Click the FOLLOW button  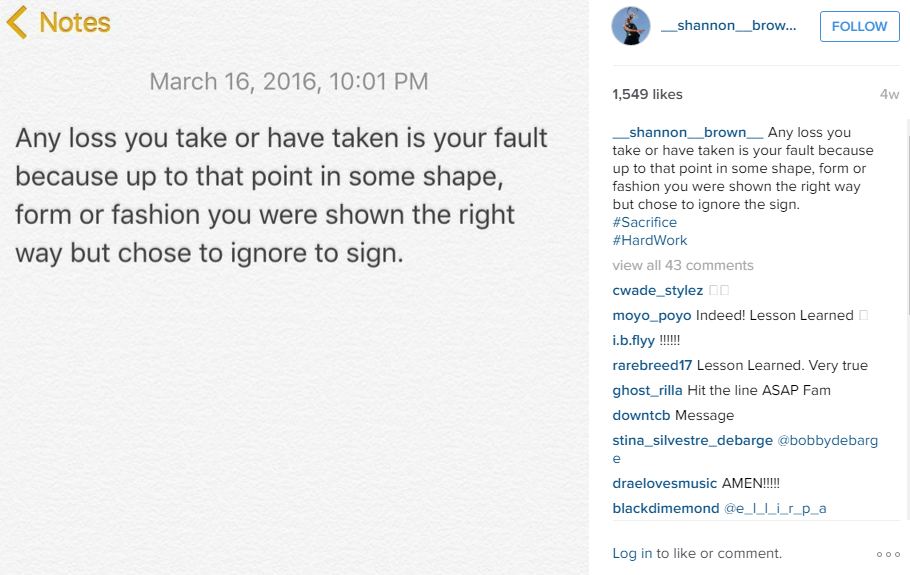tap(860, 26)
